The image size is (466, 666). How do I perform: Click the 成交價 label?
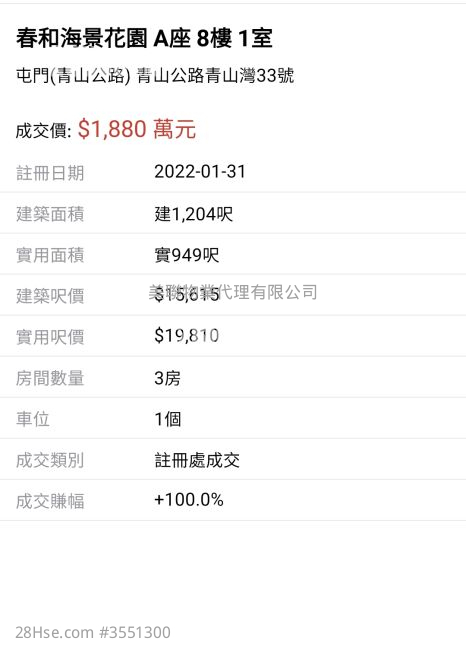44,130
